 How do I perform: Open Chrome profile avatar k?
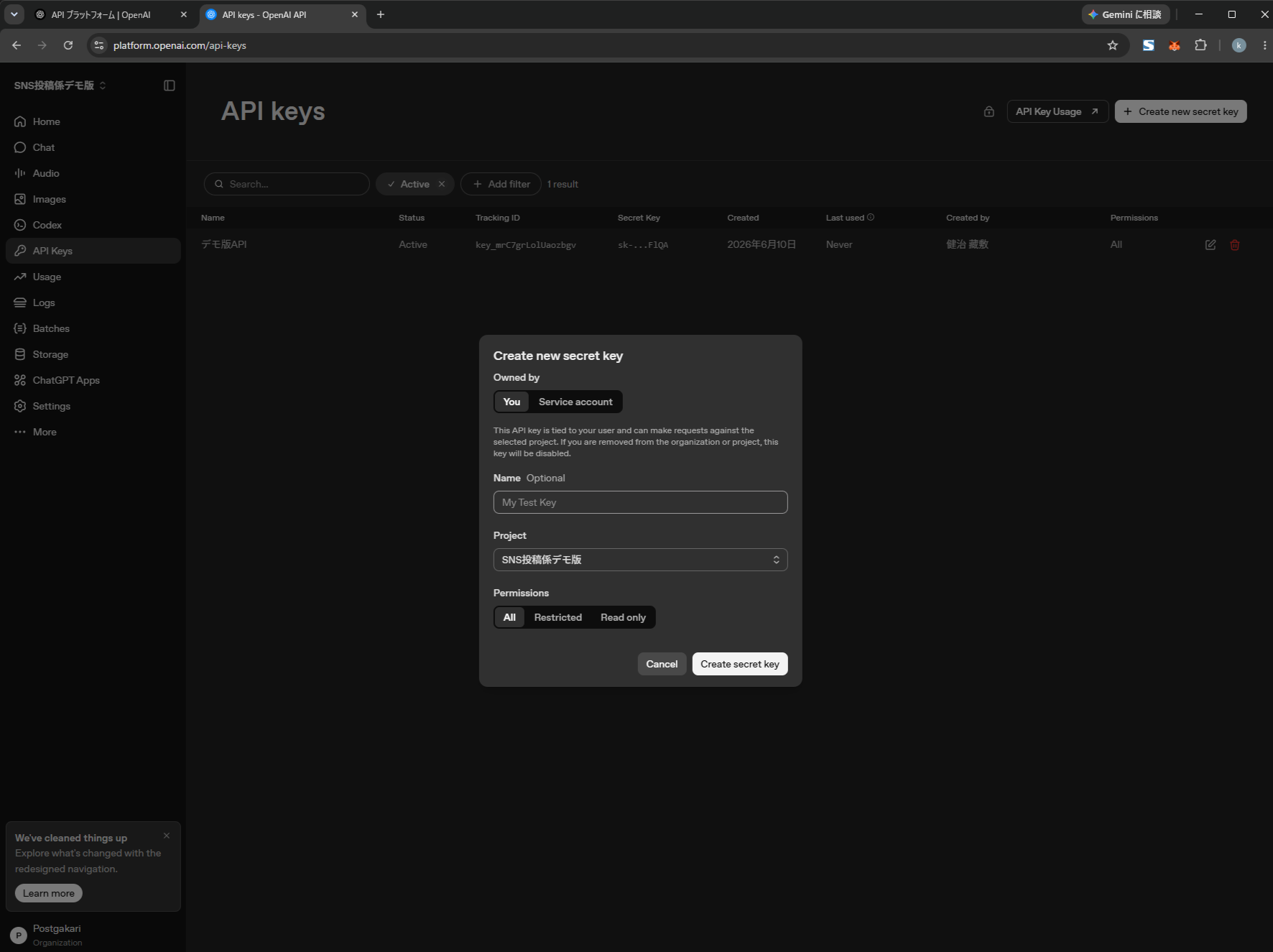pyautogui.click(x=1239, y=45)
